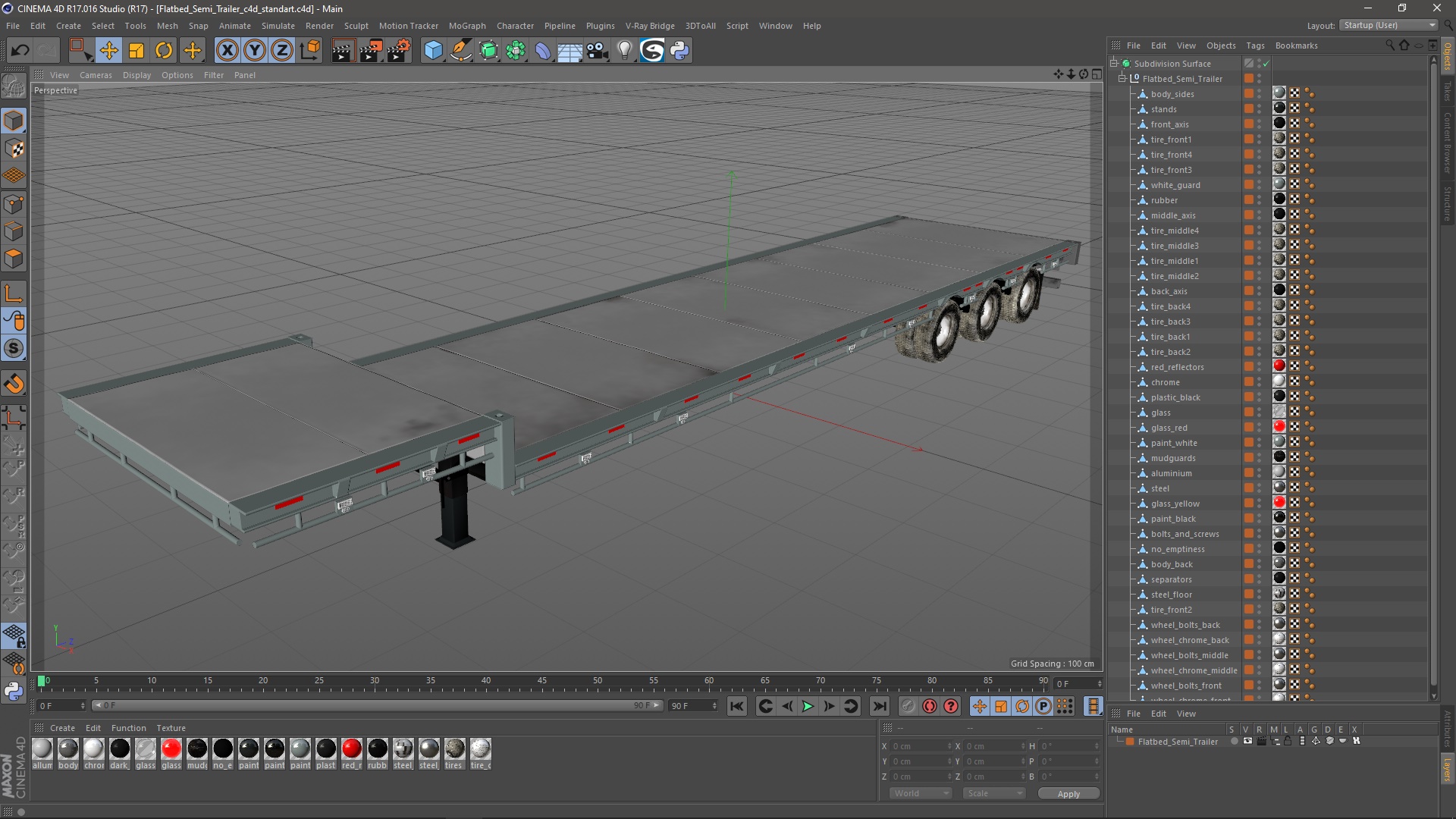Open the Simulate menu
The image size is (1456, 819).
(x=276, y=25)
